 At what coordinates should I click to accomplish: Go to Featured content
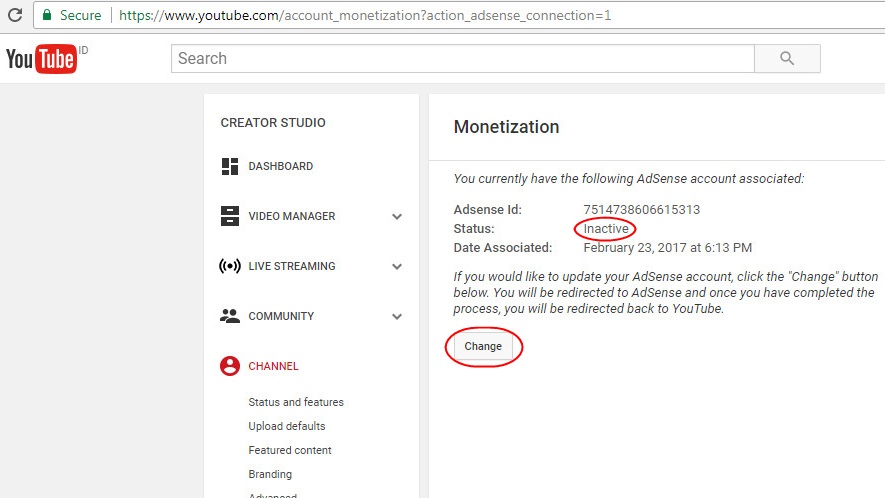[x=290, y=450]
